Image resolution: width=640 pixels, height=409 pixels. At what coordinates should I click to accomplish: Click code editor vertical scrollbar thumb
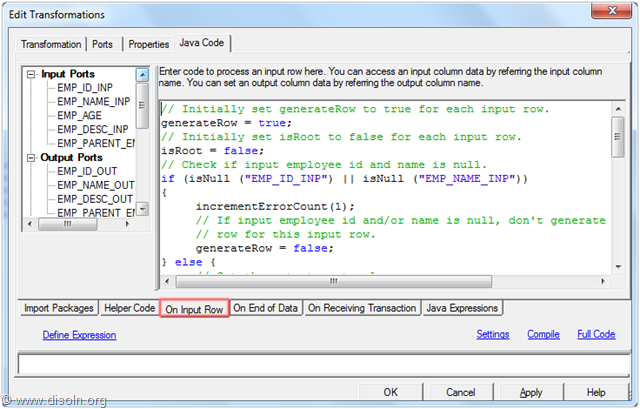(618, 137)
